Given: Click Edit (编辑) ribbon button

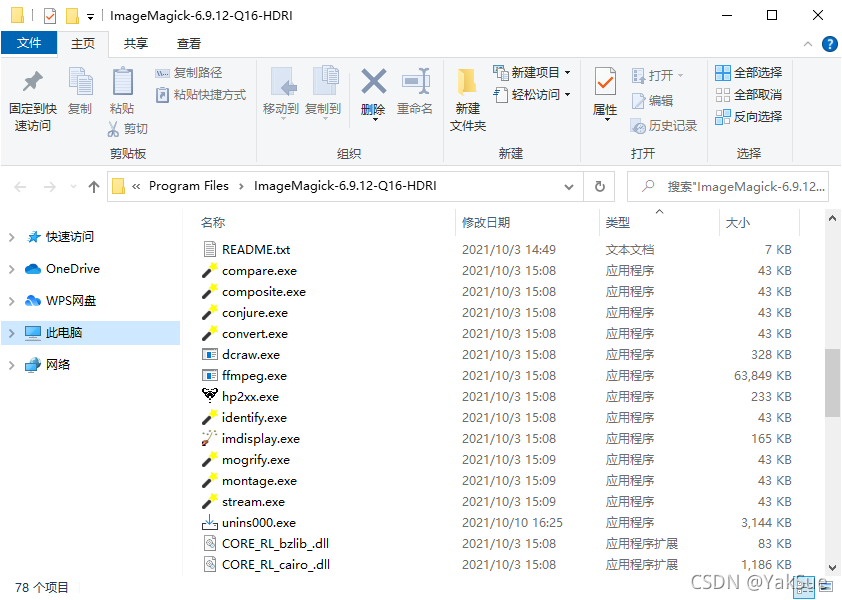Looking at the screenshot, I should [652, 100].
